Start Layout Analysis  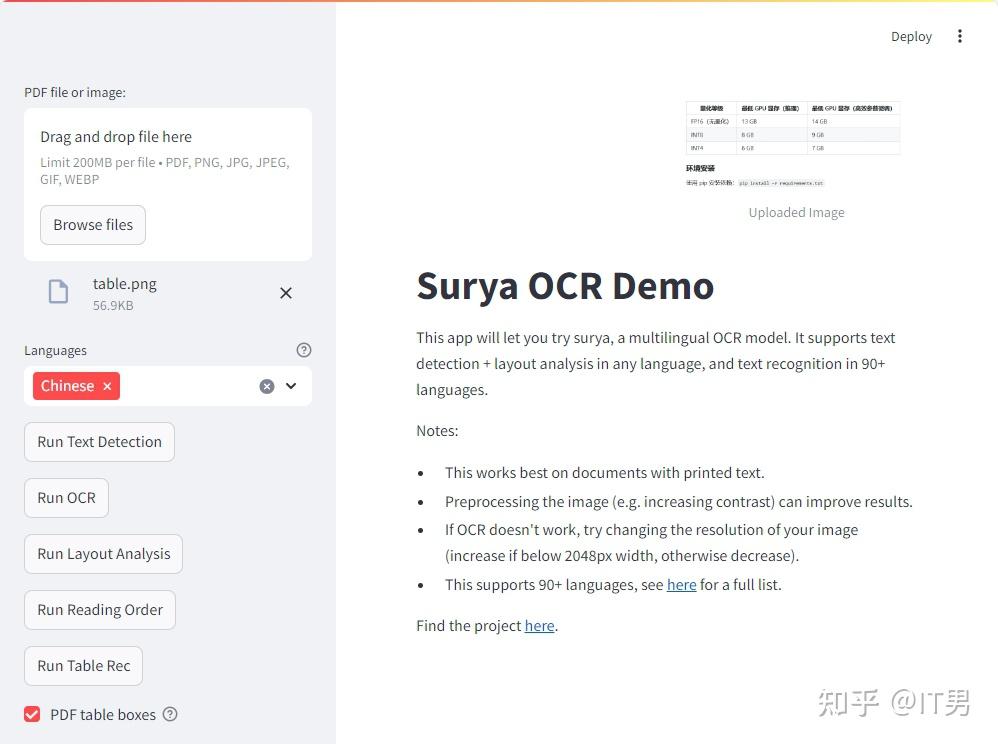point(102,553)
